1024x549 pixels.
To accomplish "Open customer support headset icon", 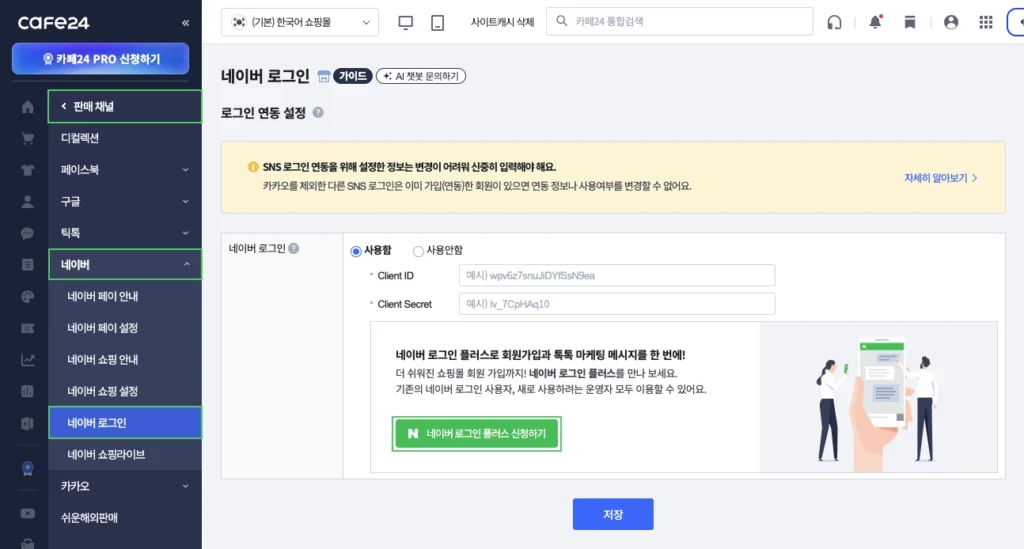I will pyautogui.click(x=834, y=22).
